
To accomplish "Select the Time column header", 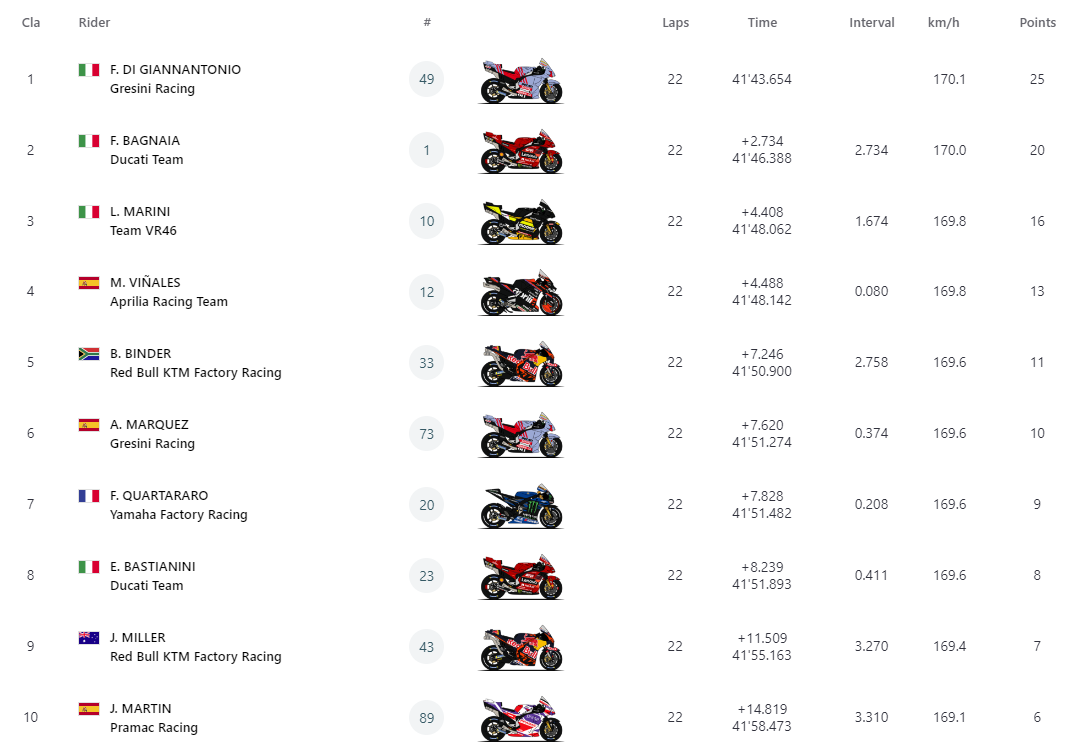I will 762,23.
